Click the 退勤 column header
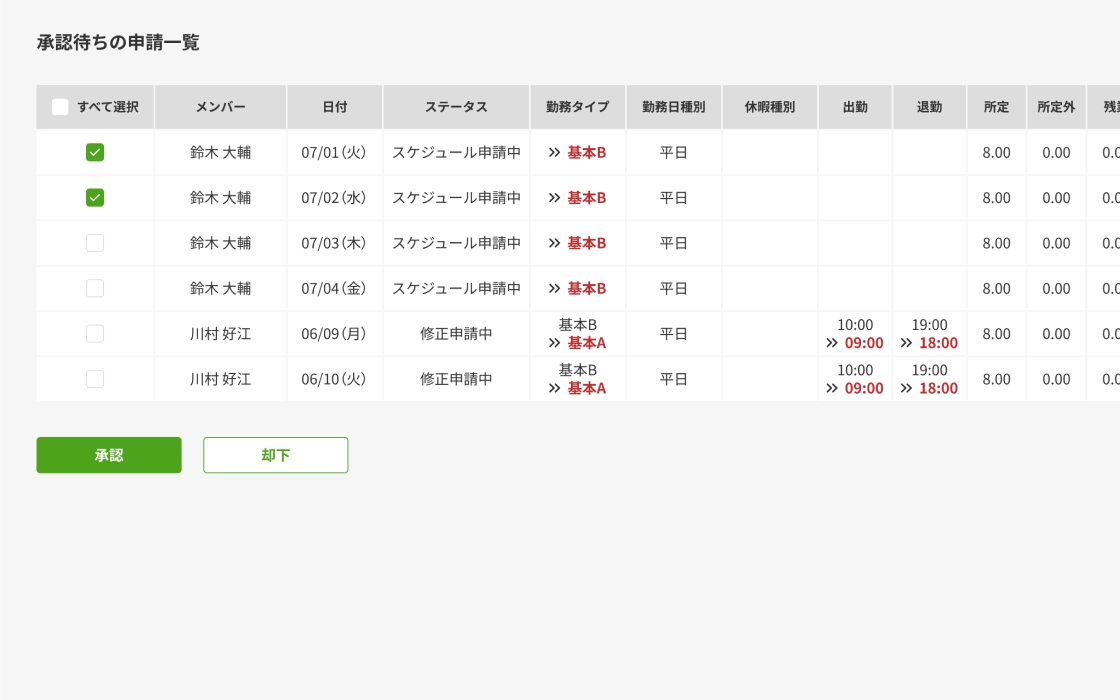This screenshot has height=700, width=1120. coord(929,107)
